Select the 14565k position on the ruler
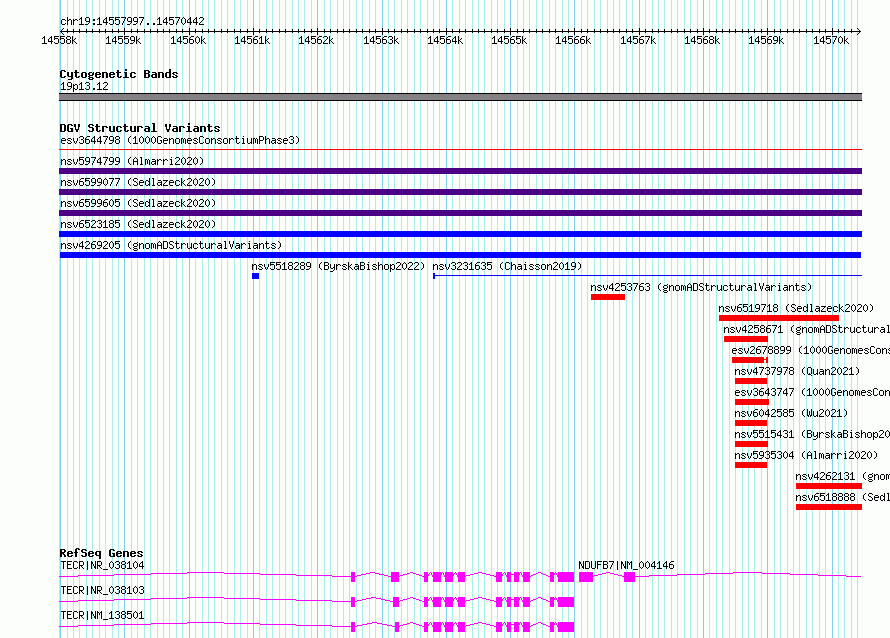The image size is (890, 638). [509, 40]
